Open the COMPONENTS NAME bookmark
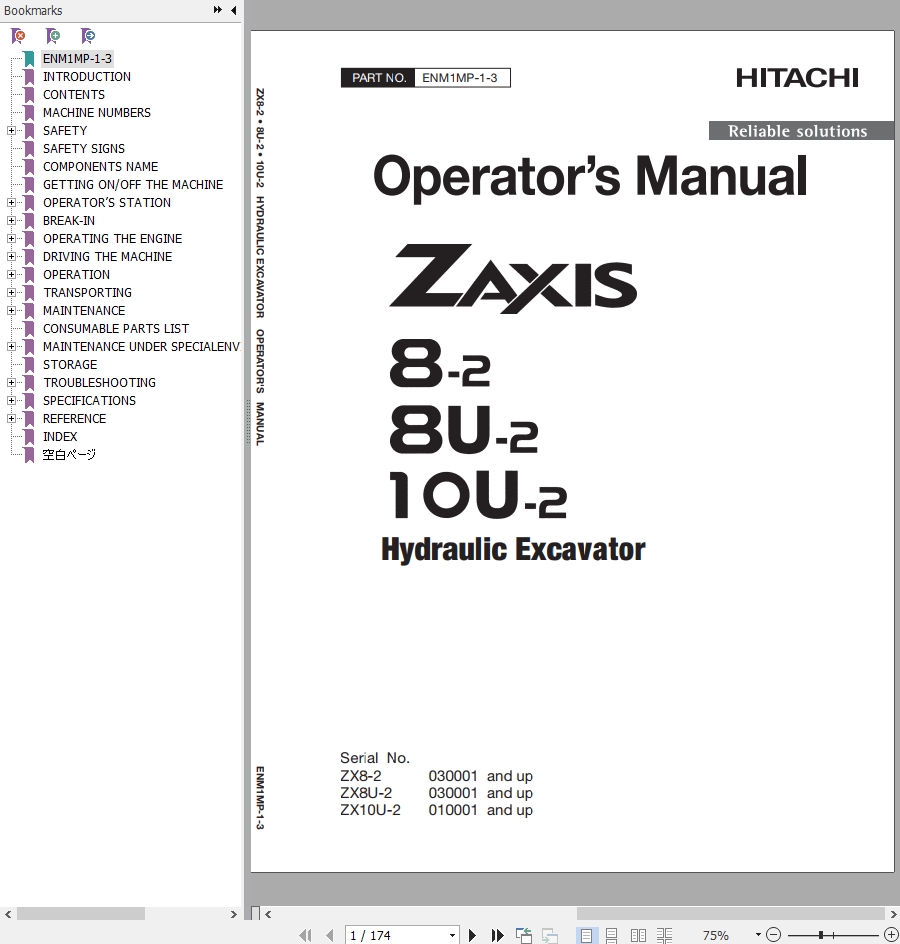The image size is (900, 944). click(100, 167)
